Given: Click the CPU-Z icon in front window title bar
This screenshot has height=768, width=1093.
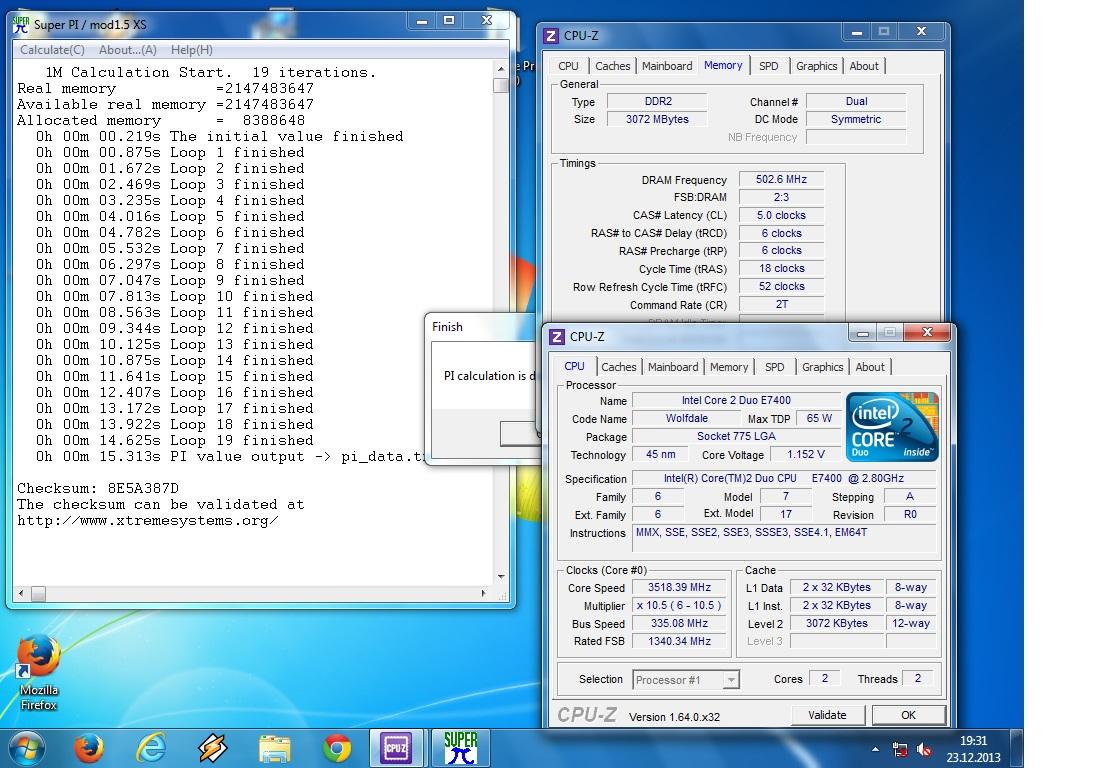Looking at the screenshot, I should [556, 337].
